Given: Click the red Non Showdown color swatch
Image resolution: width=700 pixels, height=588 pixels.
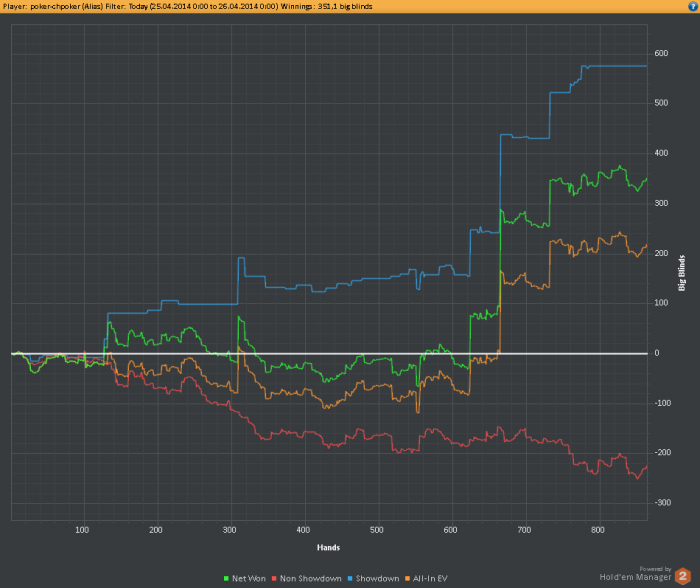Looking at the screenshot, I should [x=274, y=579].
